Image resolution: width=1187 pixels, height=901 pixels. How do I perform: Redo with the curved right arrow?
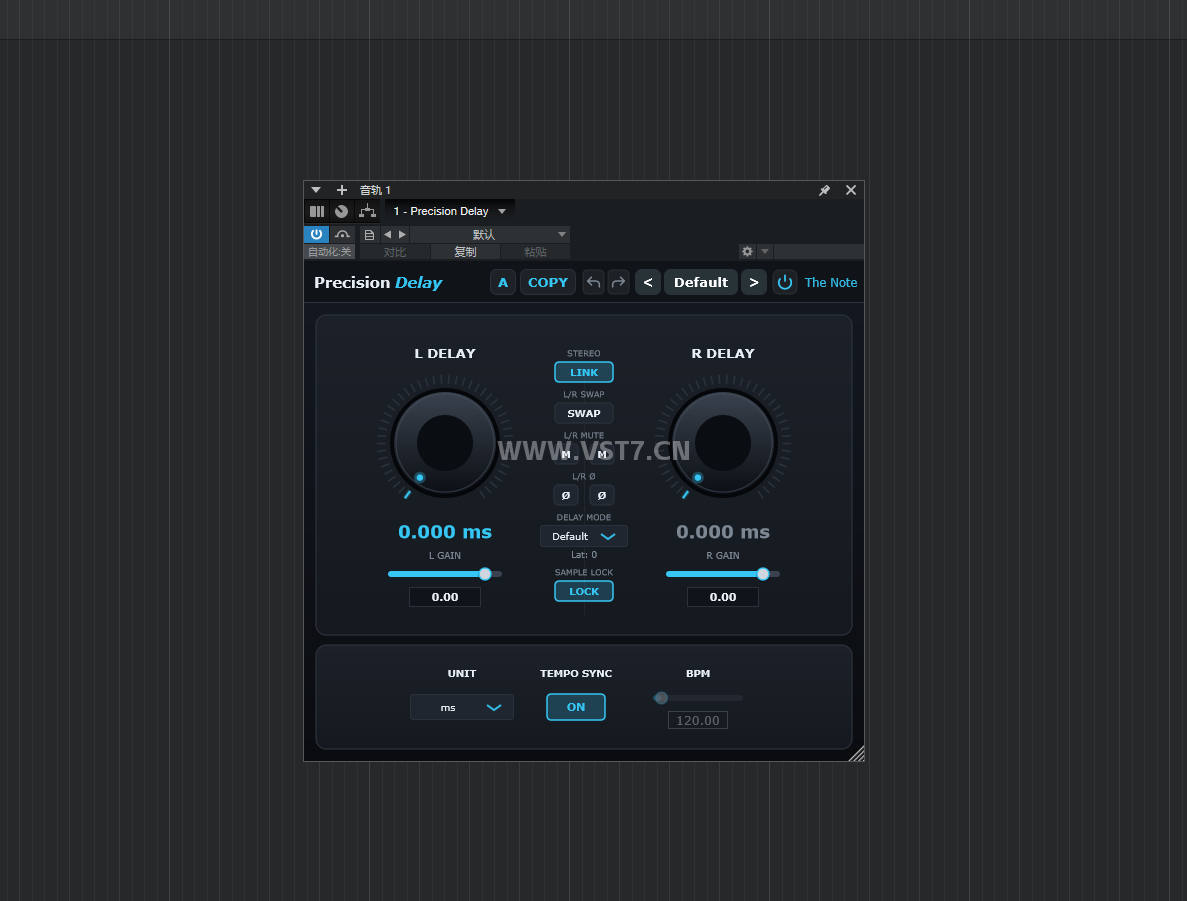pos(618,282)
